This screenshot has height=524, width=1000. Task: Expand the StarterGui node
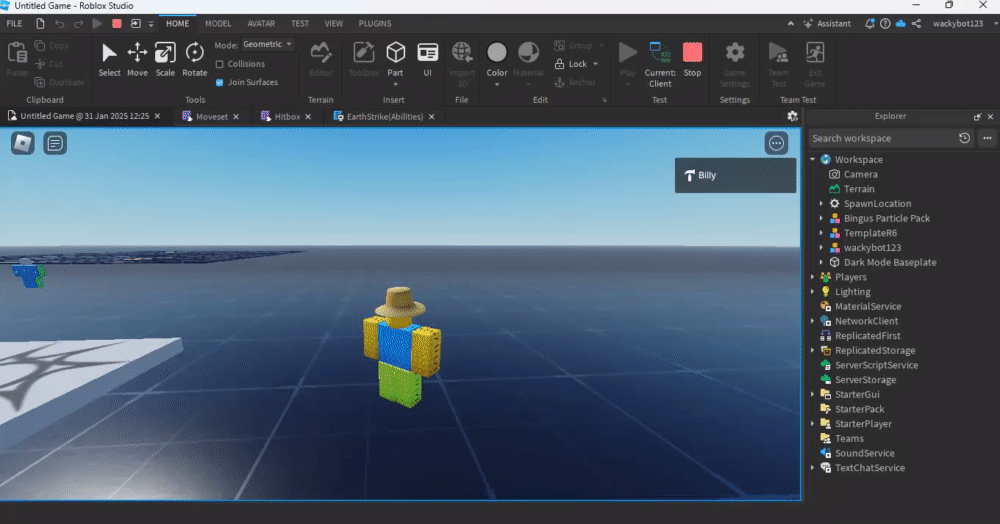coord(812,394)
